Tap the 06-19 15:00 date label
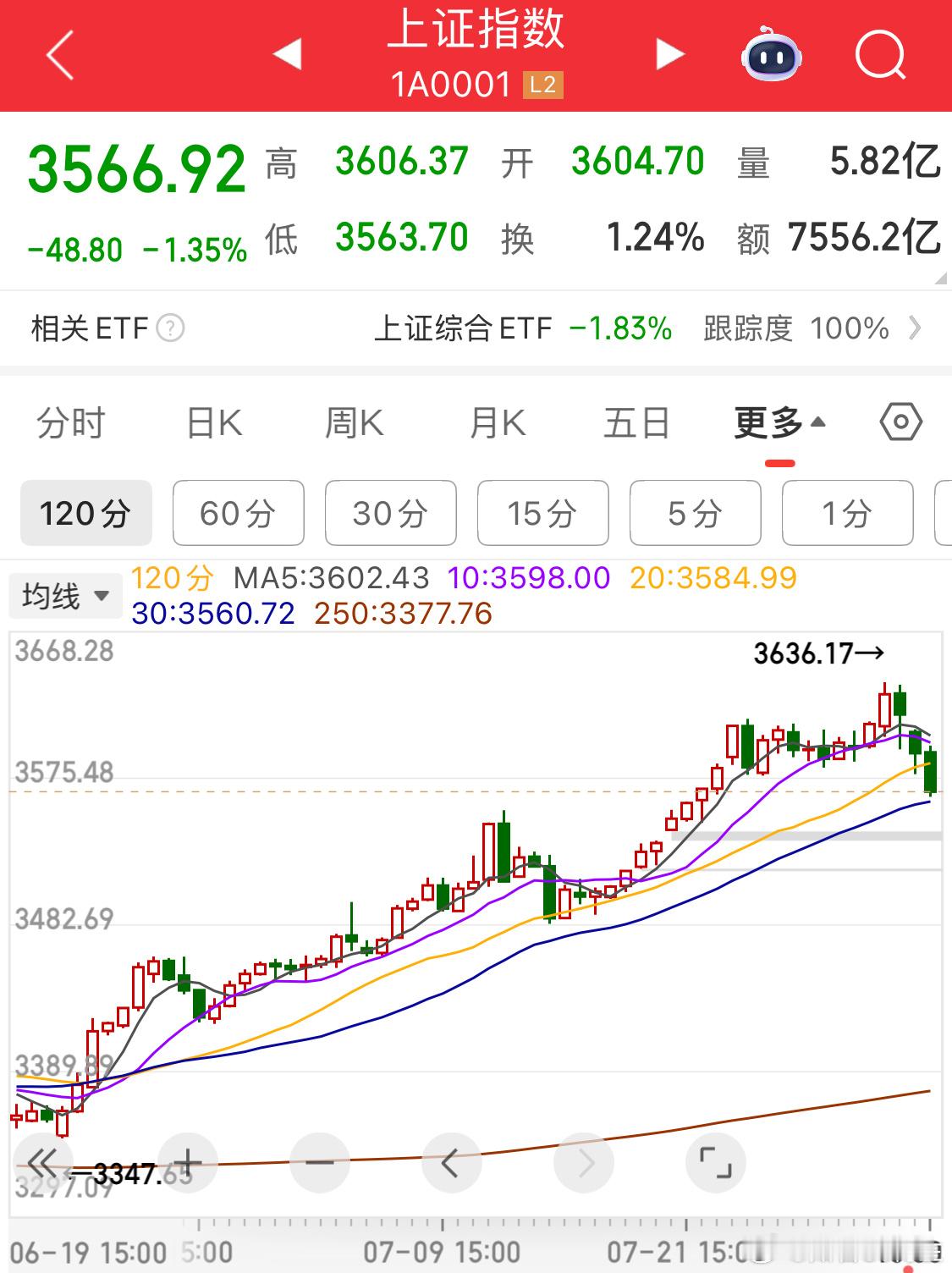Screen dimensions: 952x1273 tap(89, 1252)
